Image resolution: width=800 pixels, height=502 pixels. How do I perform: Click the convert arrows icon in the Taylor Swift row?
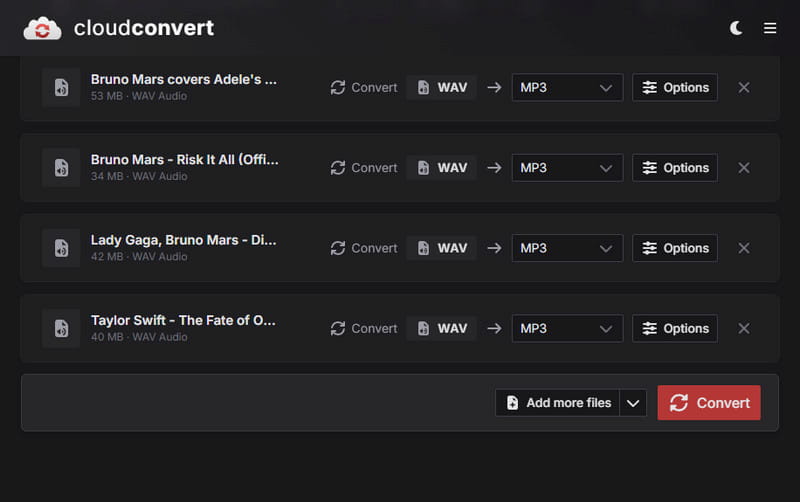coord(338,328)
